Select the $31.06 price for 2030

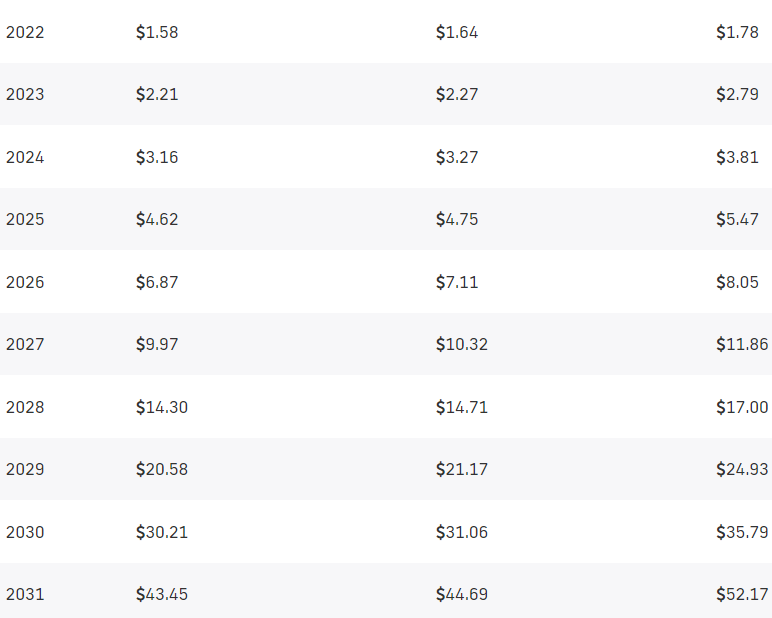pos(462,533)
